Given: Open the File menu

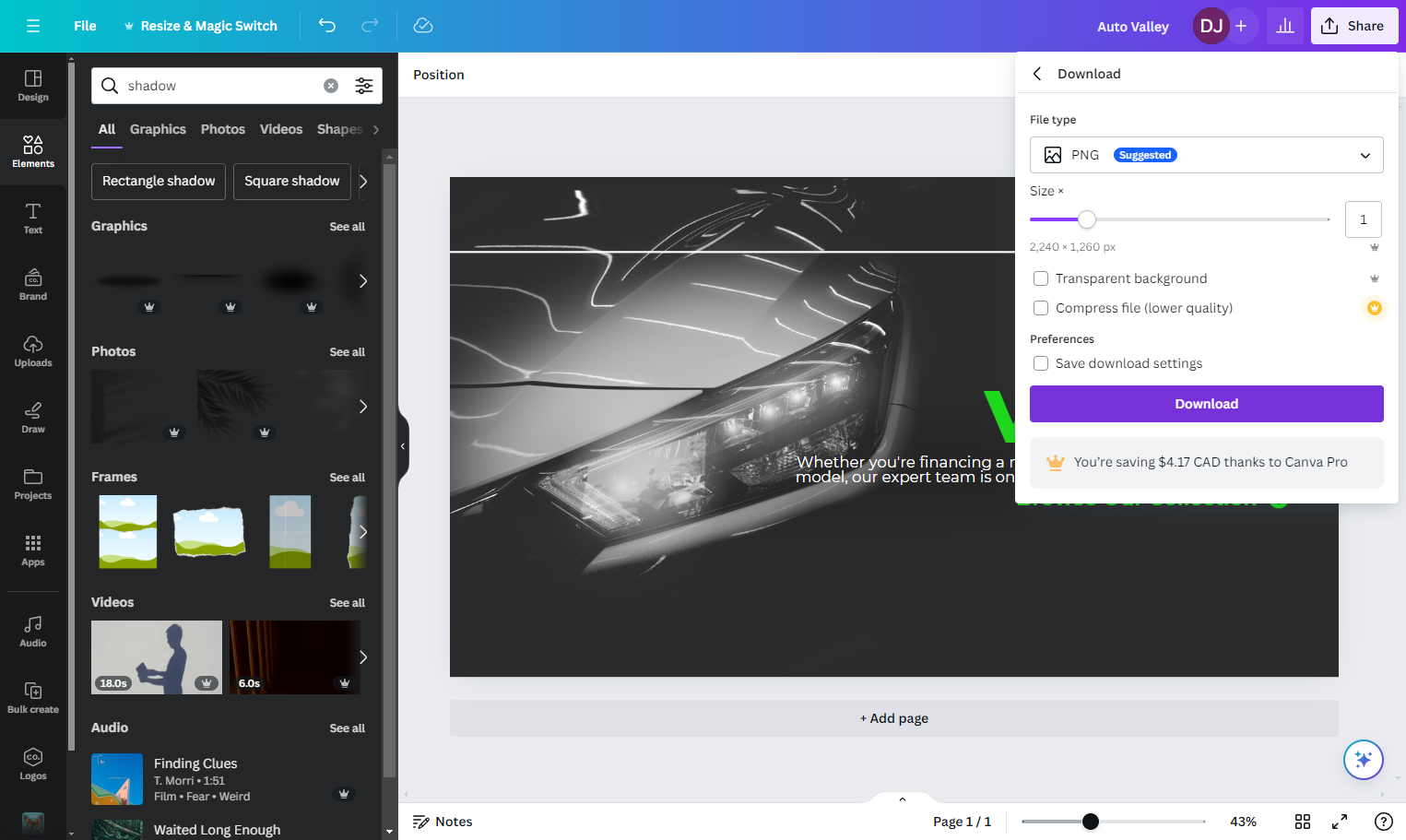Looking at the screenshot, I should tap(85, 26).
